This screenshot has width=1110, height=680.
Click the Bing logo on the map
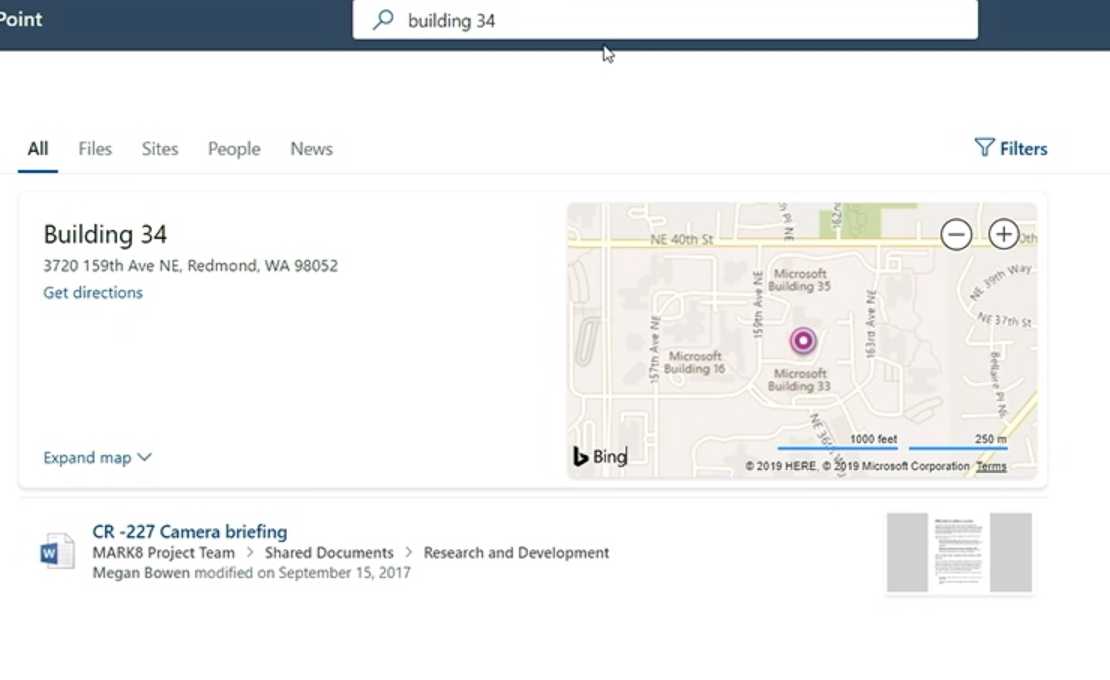click(600, 457)
